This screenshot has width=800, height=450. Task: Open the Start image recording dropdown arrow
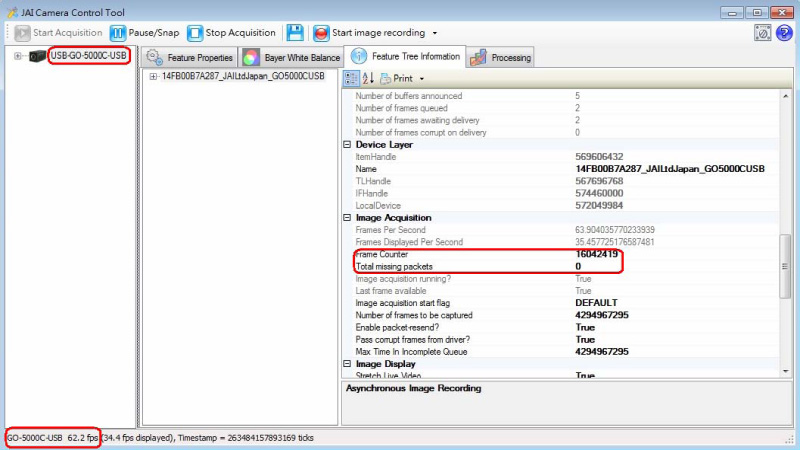point(435,34)
